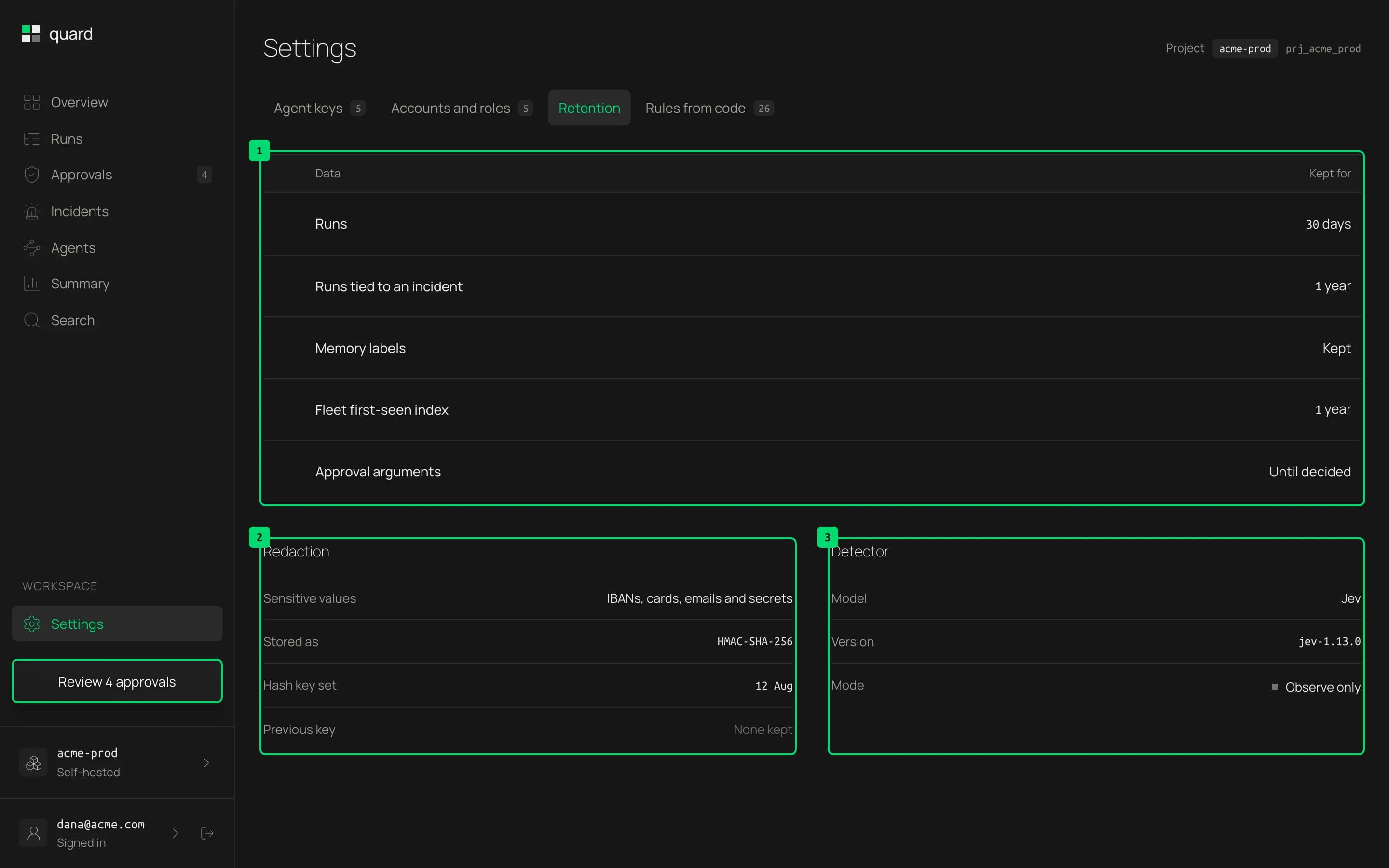Click the prj_acme_prod project ID text
Viewport: 1389px width, 868px height.
(x=1323, y=49)
